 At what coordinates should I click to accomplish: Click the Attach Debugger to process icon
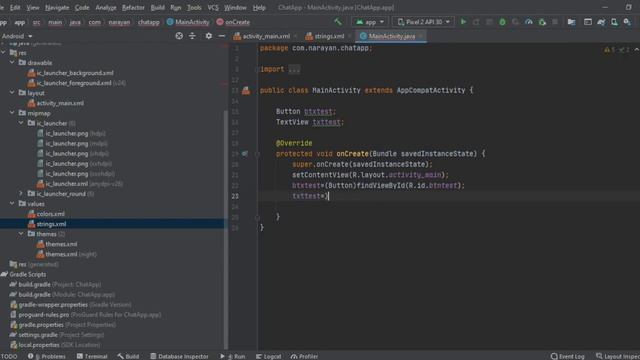pos(542,22)
